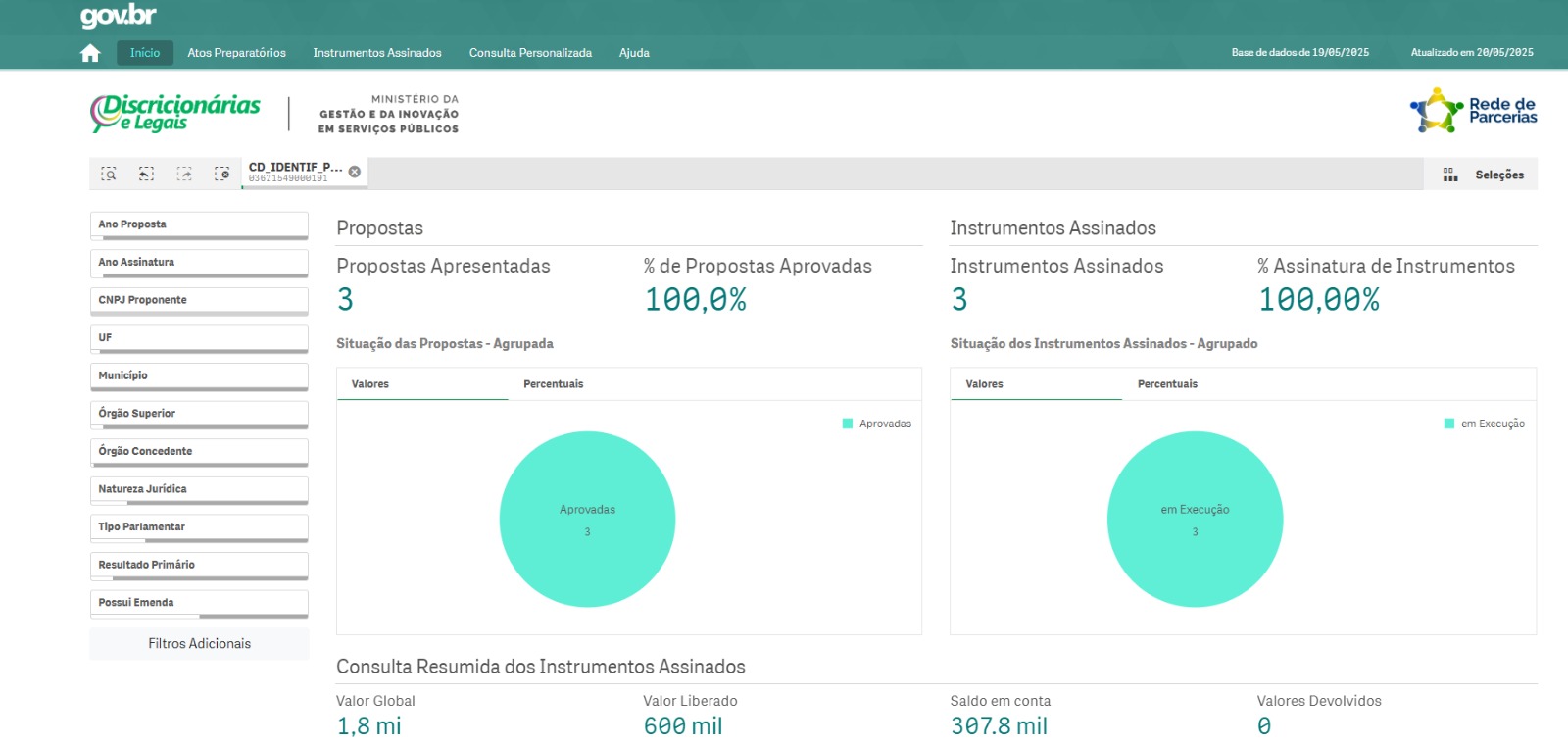Open the UF filter list

point(199,338)
